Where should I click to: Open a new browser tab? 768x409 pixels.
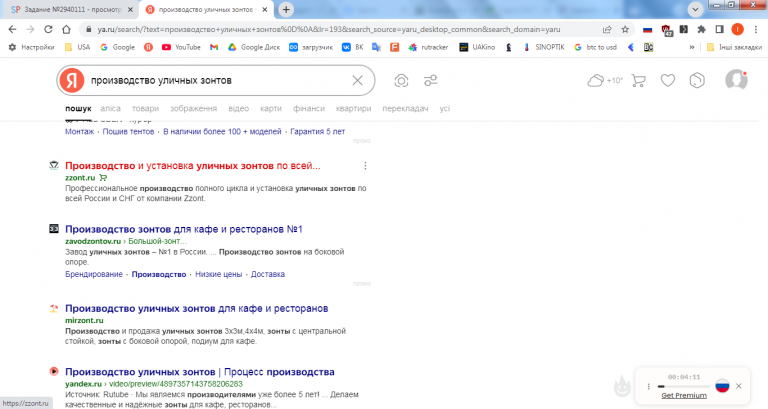[x=286, y=9]
